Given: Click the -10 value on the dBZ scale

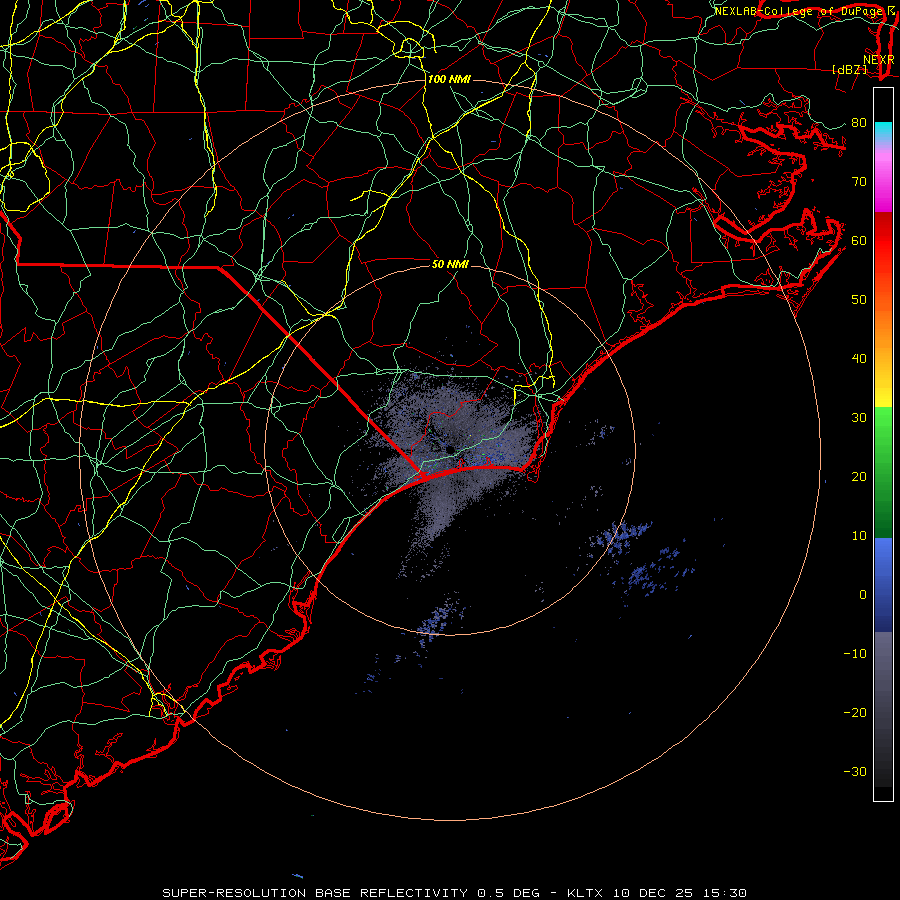Looking at the screenshot, I should [855, 654].
